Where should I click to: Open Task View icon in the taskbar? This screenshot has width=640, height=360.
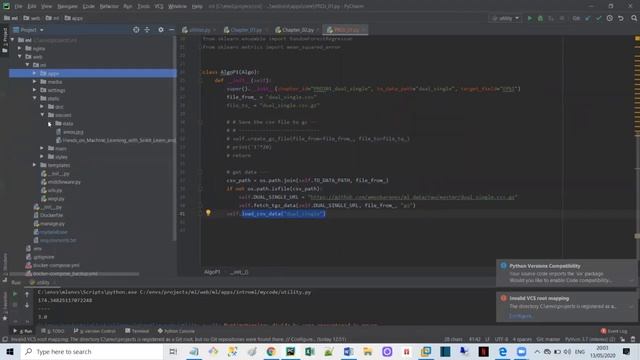coord(173,351)
